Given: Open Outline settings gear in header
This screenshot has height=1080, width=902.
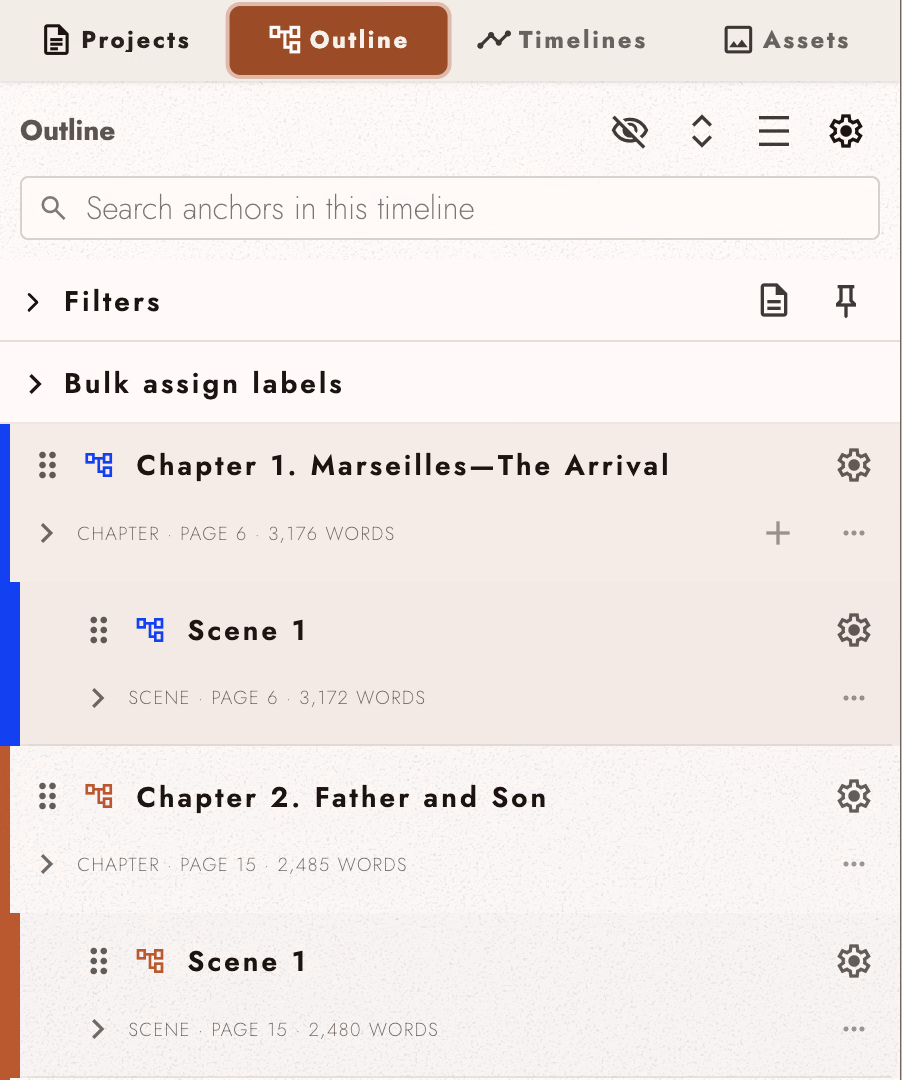Looking at the screenshot, I should [x=846, y=131].
